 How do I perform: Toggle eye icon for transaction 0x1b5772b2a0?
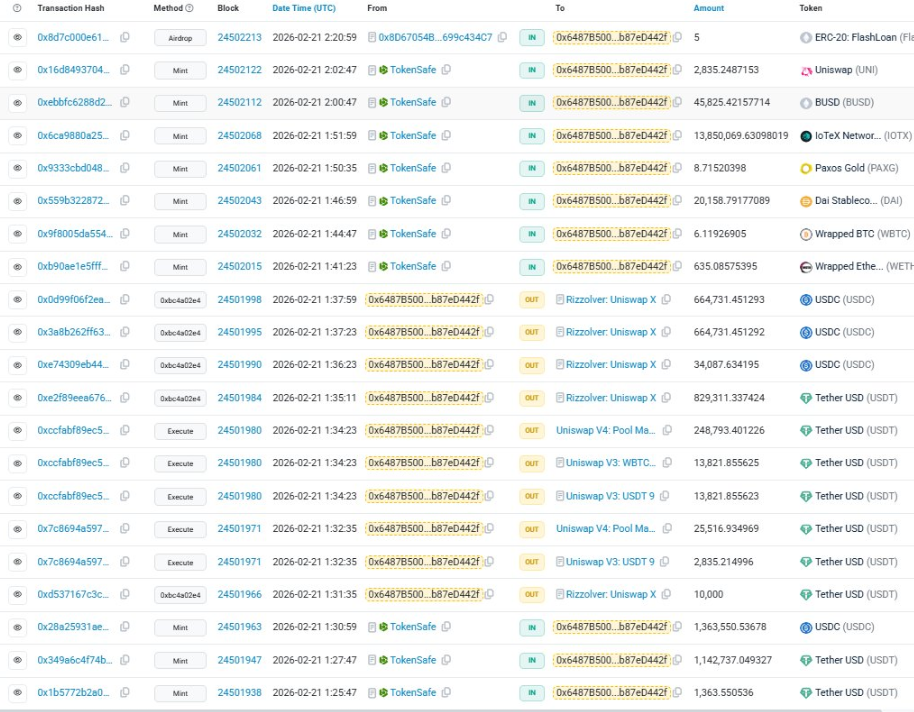coord(17,693)
